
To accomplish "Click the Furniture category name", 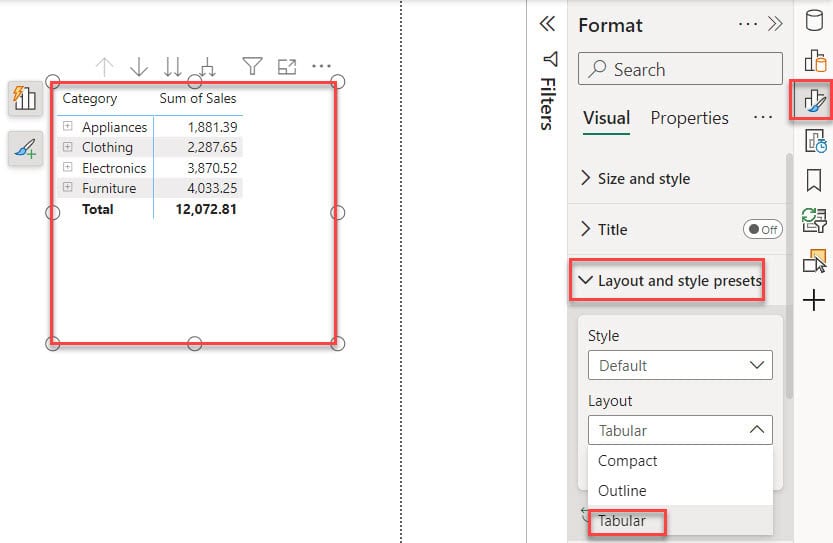I will [109, 188].
